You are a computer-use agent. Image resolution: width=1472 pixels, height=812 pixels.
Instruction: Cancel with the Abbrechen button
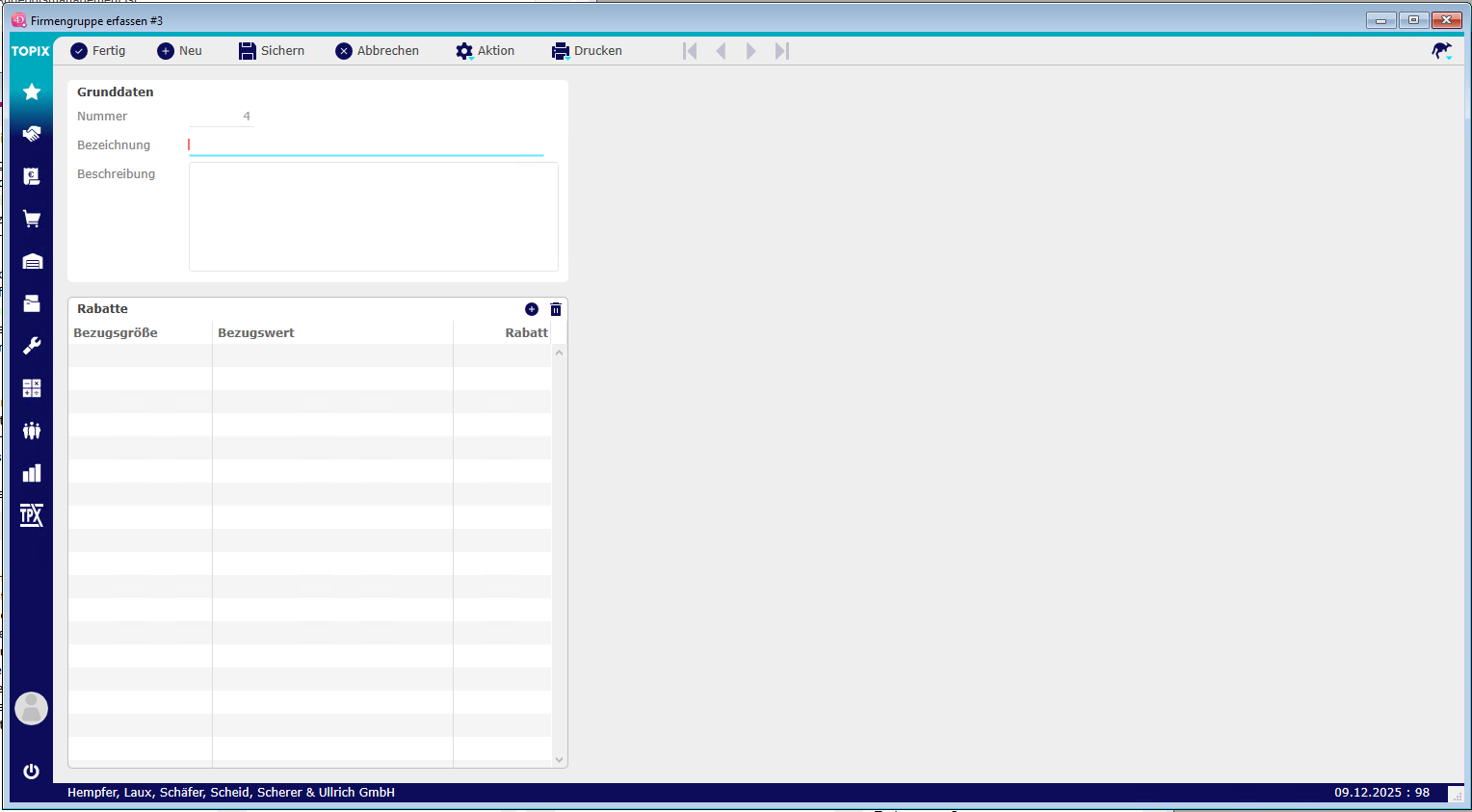point(378,51)
